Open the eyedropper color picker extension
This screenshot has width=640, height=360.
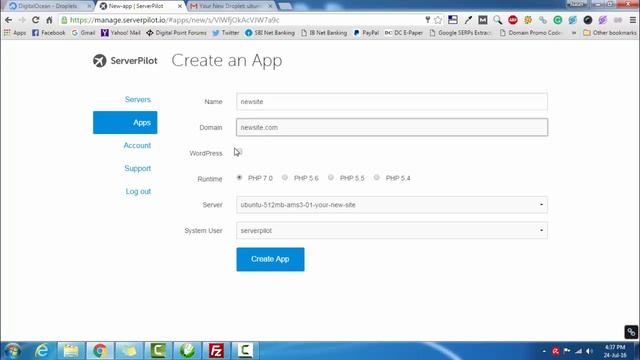[x=468, y=20]
